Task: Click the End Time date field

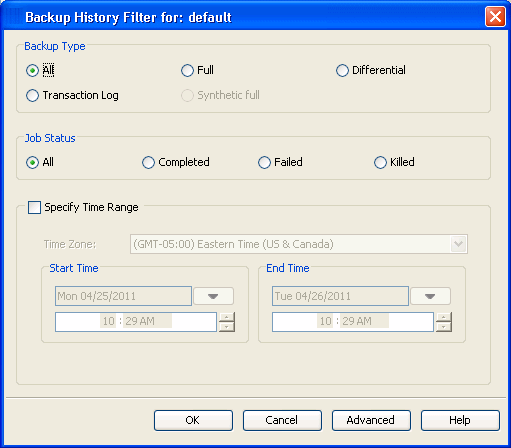Action: tap(340, 296)
